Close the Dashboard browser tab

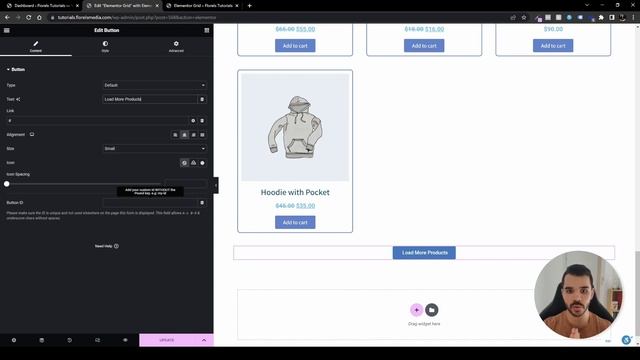tap(77, 6)
